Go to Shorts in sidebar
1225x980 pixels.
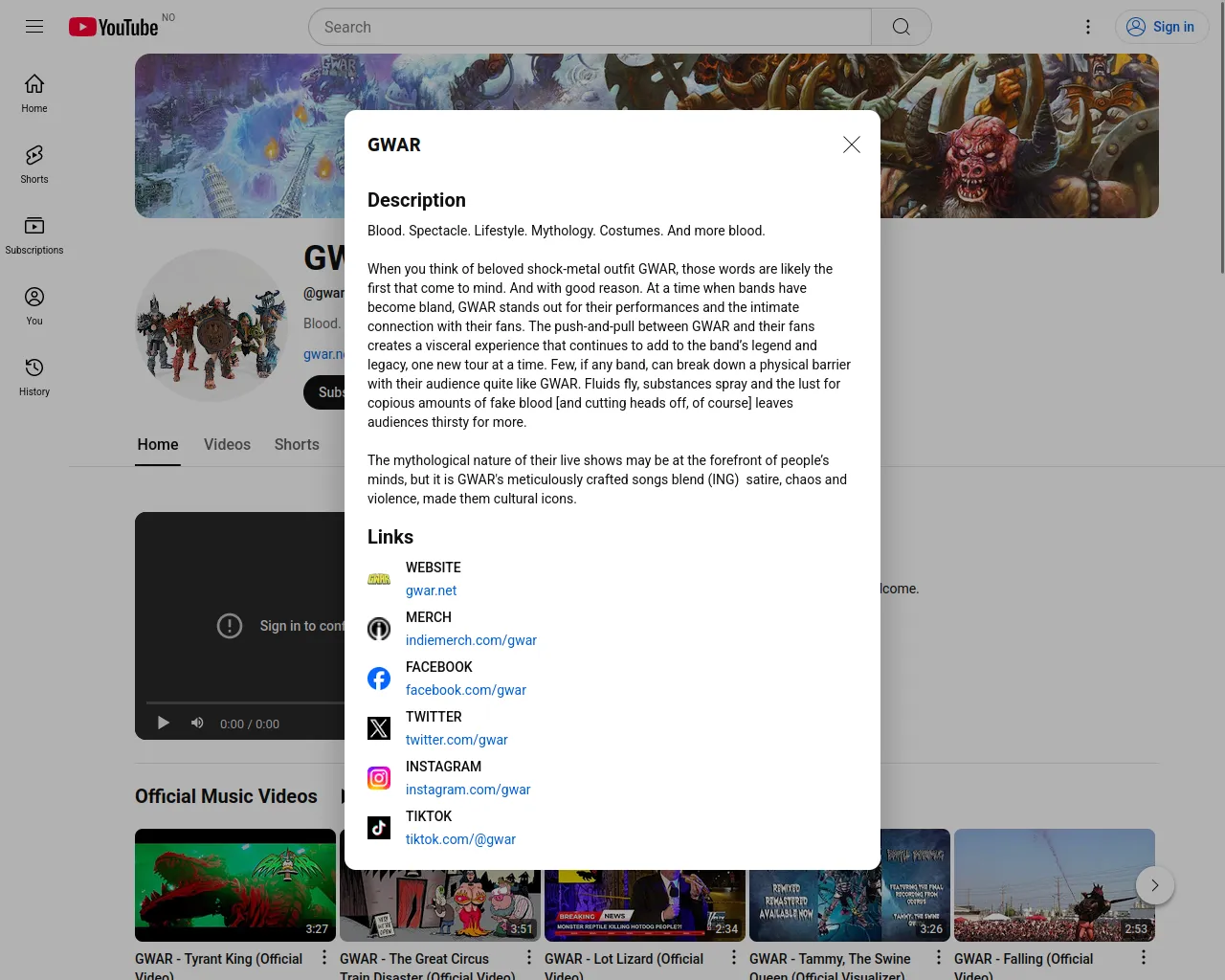34,164
